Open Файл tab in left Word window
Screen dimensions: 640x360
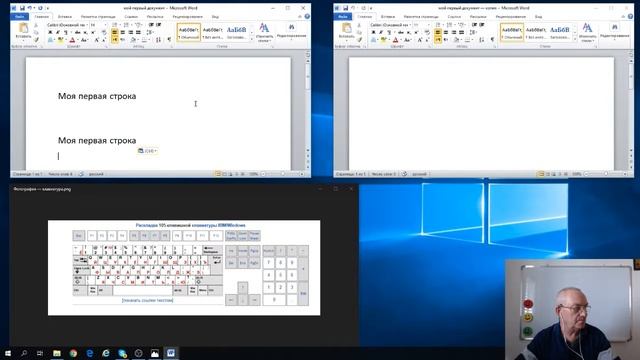[19, 17]
